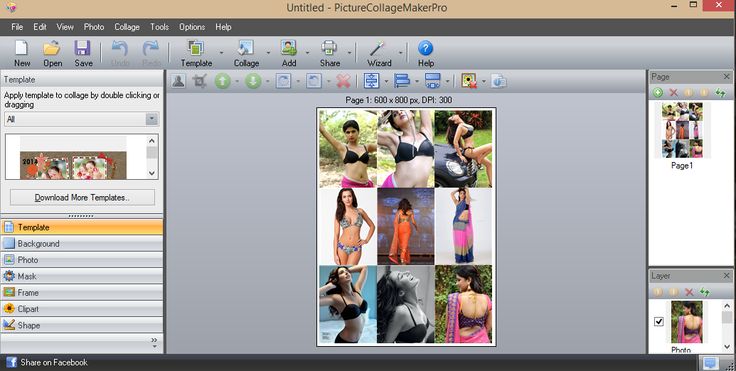This screenshot has width=736, height=371.
Task: Toggle the Photo layer visibility checkbox
Action: (659, 322)
